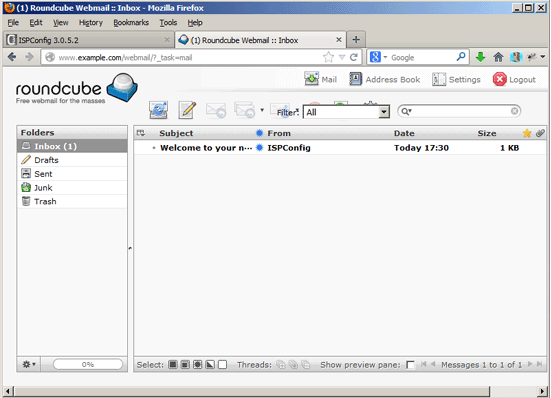Open Roundcube Settings
Screen dimensions: 551x398
[x=456, y=79]
